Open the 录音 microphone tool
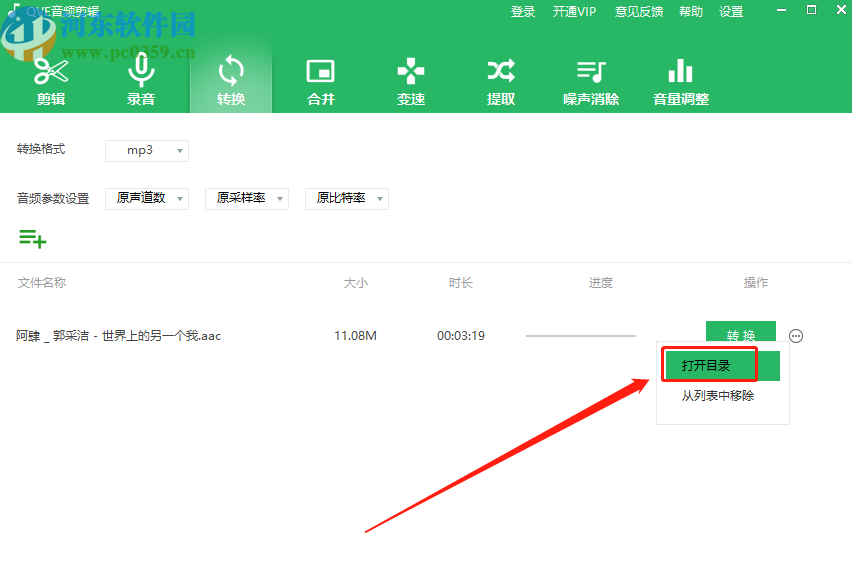This screenshot has height=570, width=852. point(141,80)
